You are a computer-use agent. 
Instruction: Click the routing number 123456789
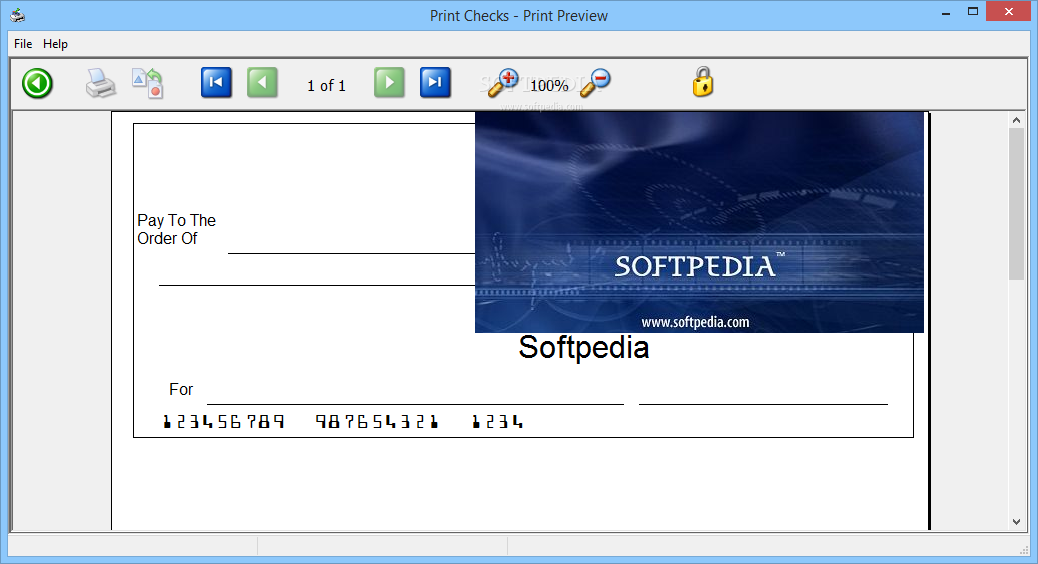point(224,422)
